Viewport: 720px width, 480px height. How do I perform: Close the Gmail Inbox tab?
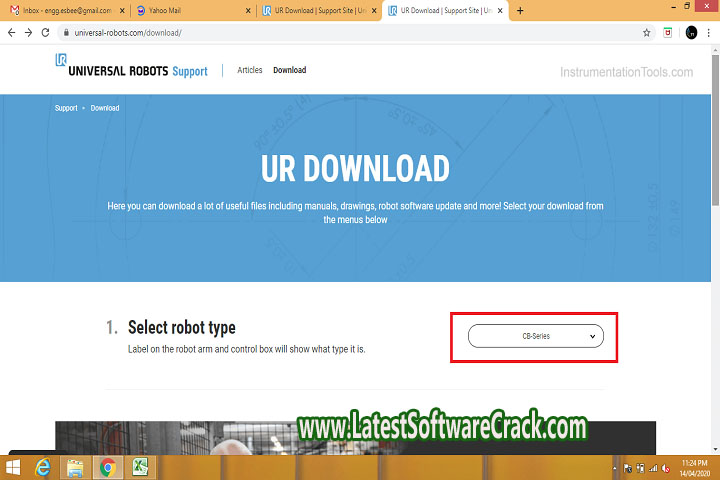click(x=122, y=11)
